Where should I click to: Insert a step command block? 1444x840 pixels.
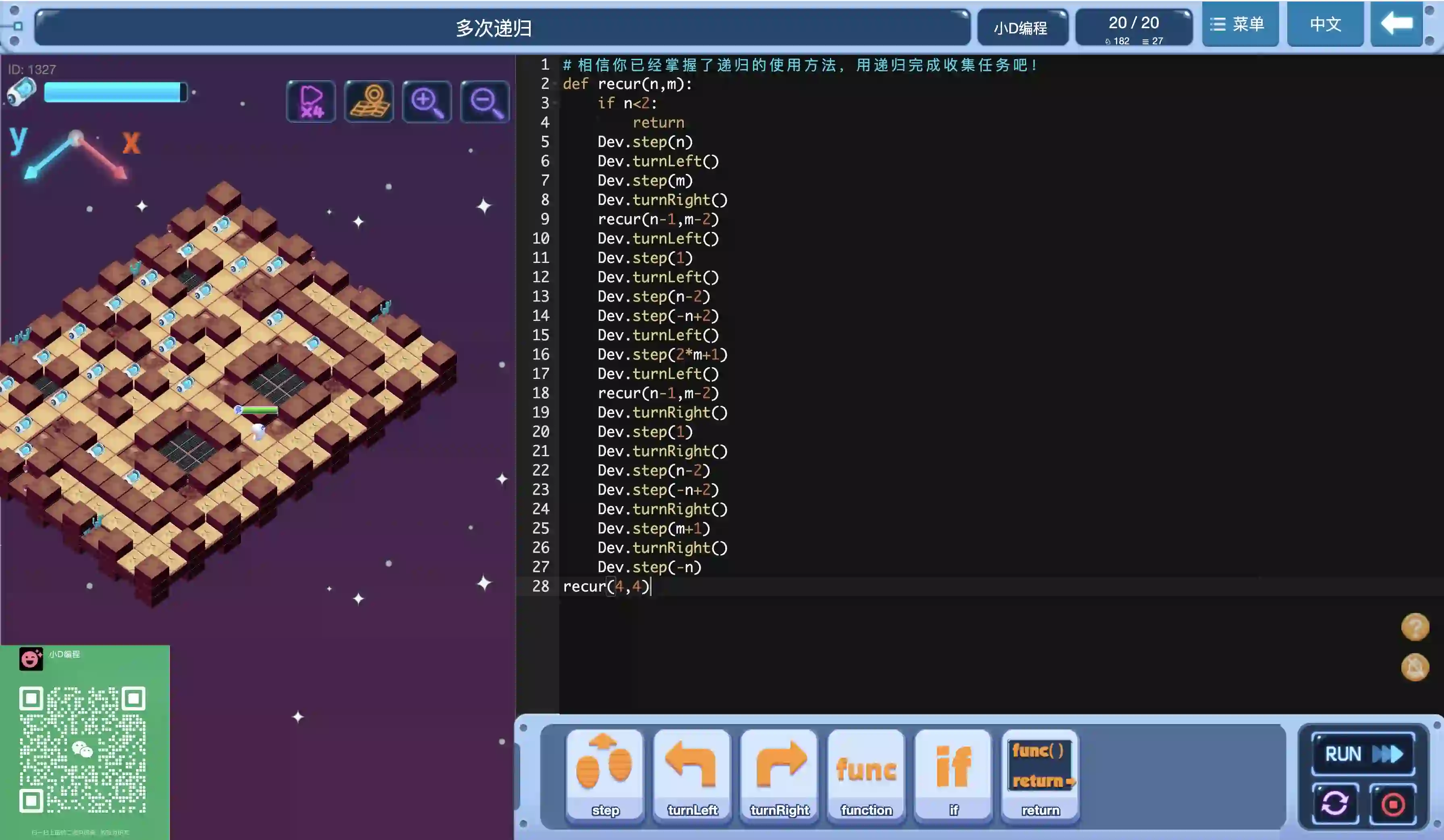(x=605, y=775)
